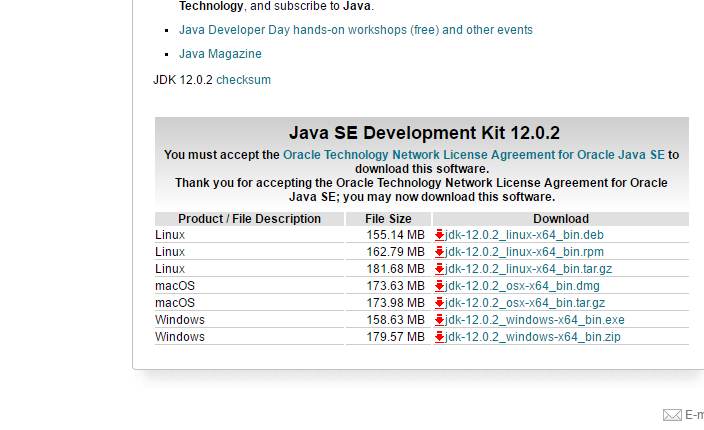Image resolution: width=704 pixels, height=430 pixels.
Task: Open the JDK 12.0.2 checksum link
Action: click(x=243, y=80)
